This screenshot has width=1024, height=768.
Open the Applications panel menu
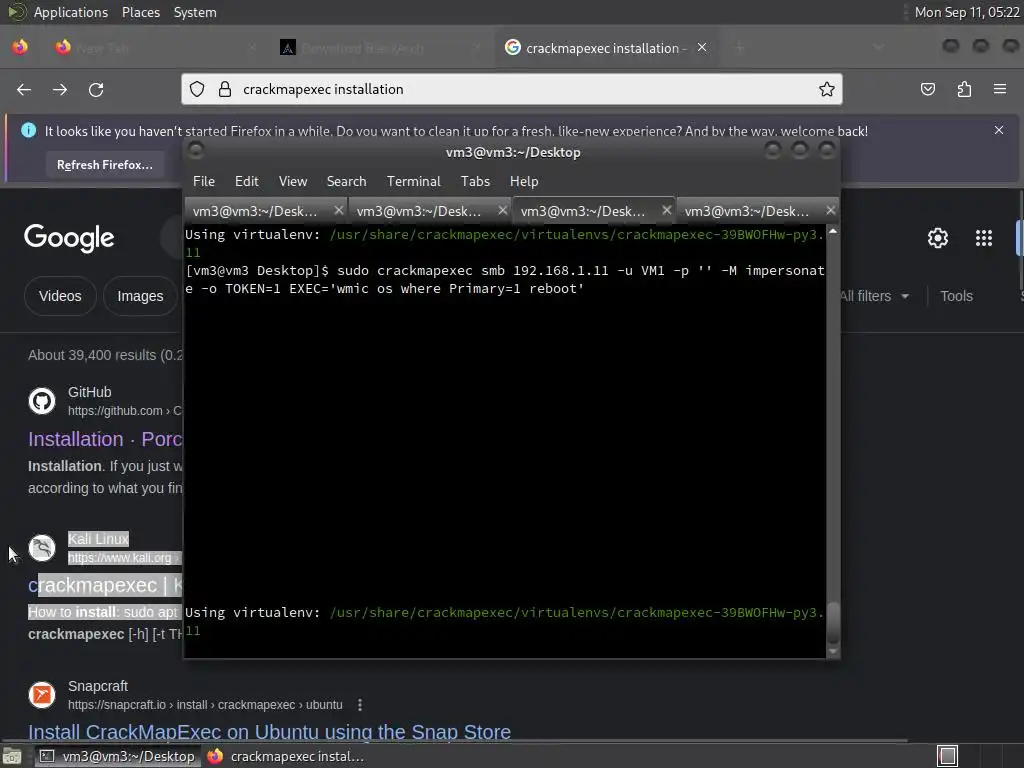[x=71, y=12]
